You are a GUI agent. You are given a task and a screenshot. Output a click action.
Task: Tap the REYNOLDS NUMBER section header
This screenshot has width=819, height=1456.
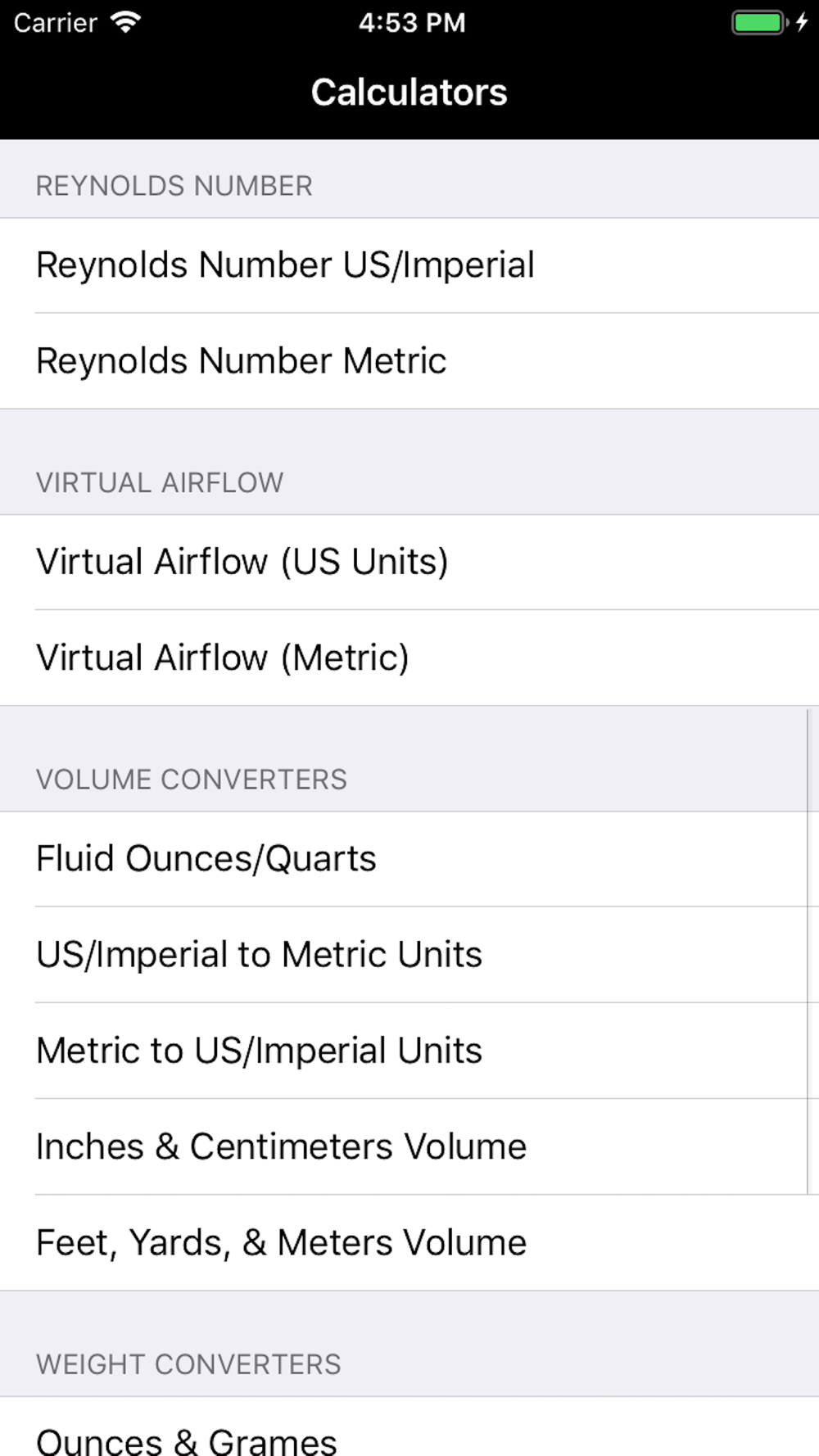click(174, 186)
